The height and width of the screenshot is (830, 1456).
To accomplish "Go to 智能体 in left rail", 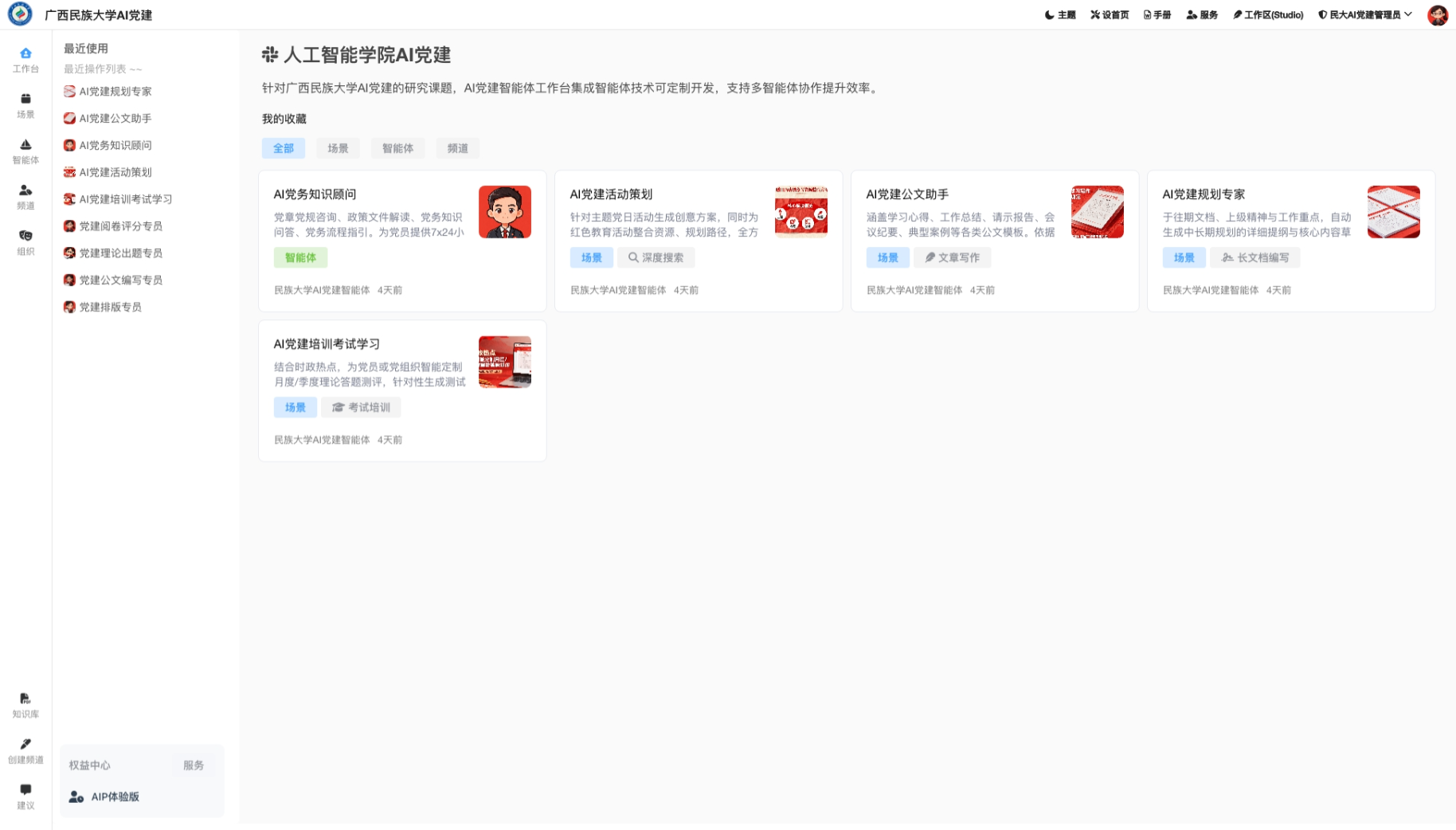I will [25, 151].
